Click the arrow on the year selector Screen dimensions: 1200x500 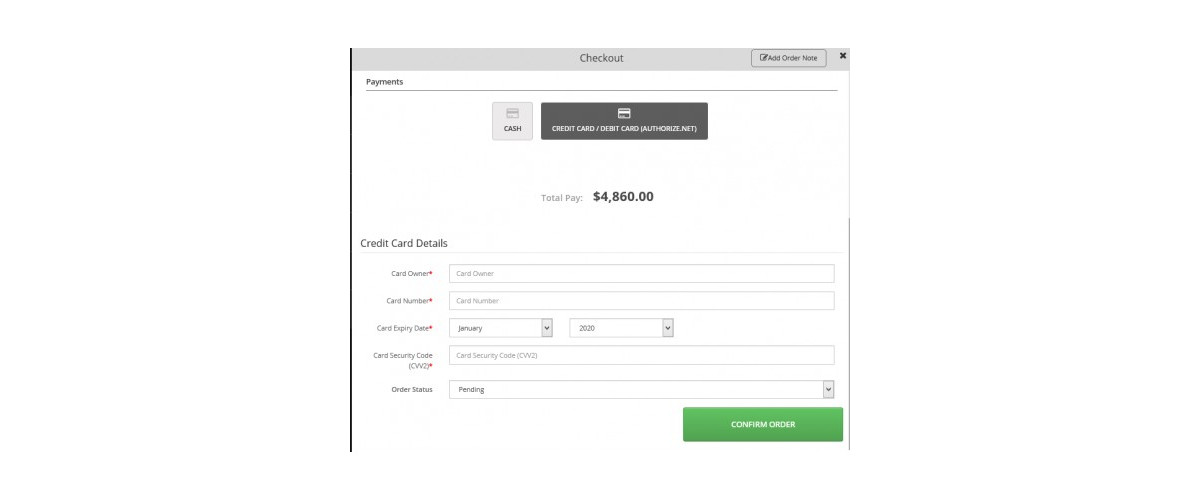pos(668,328)
